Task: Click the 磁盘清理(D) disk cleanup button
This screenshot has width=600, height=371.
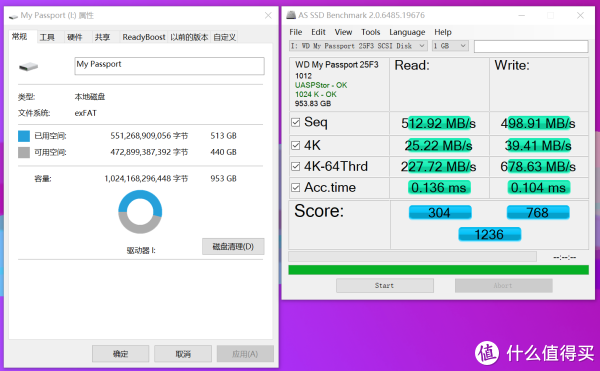Action: tap(233, 247)
